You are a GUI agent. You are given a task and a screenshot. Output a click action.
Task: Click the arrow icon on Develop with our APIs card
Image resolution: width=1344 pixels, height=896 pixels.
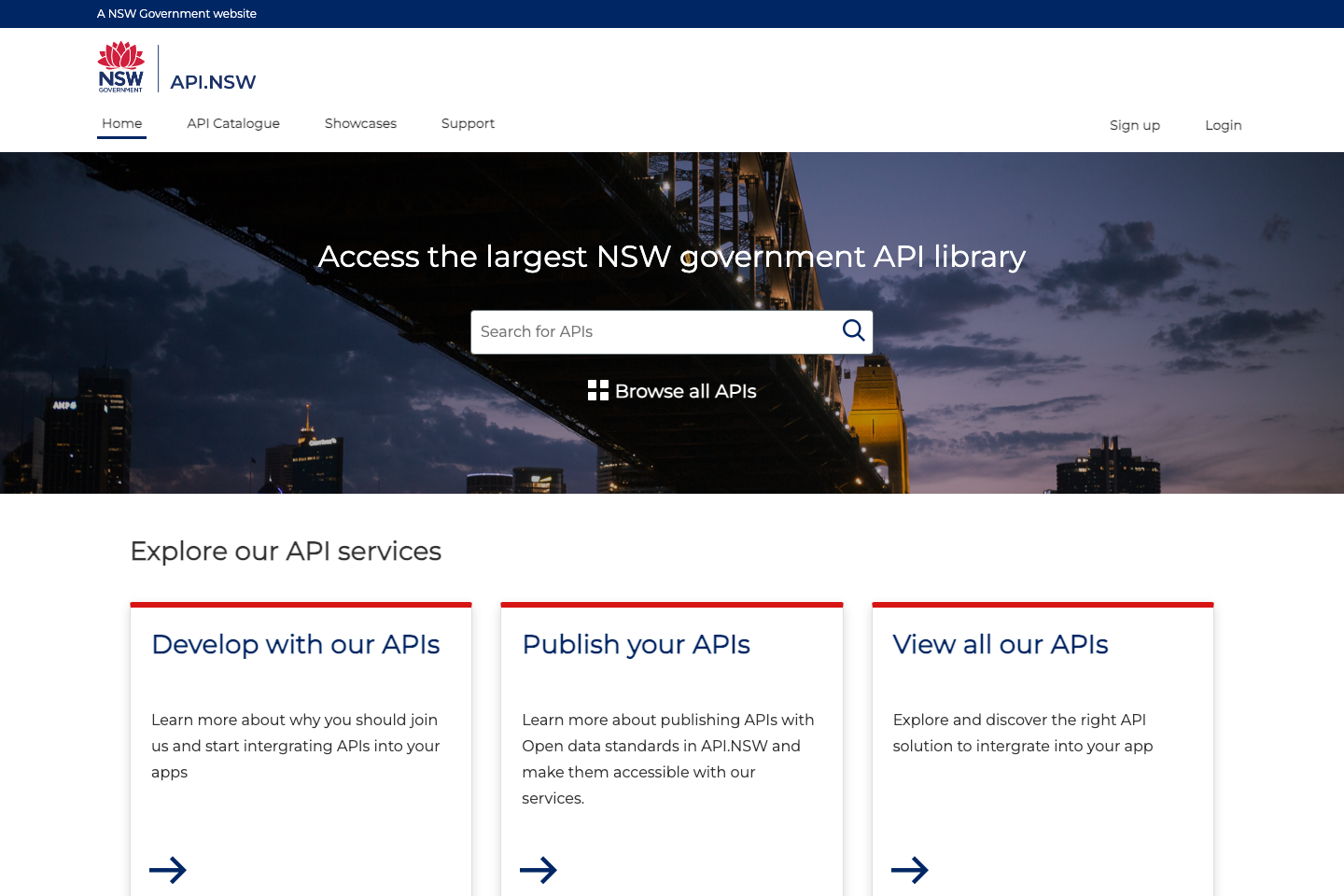pyautogui.click(x=168, y=870)
